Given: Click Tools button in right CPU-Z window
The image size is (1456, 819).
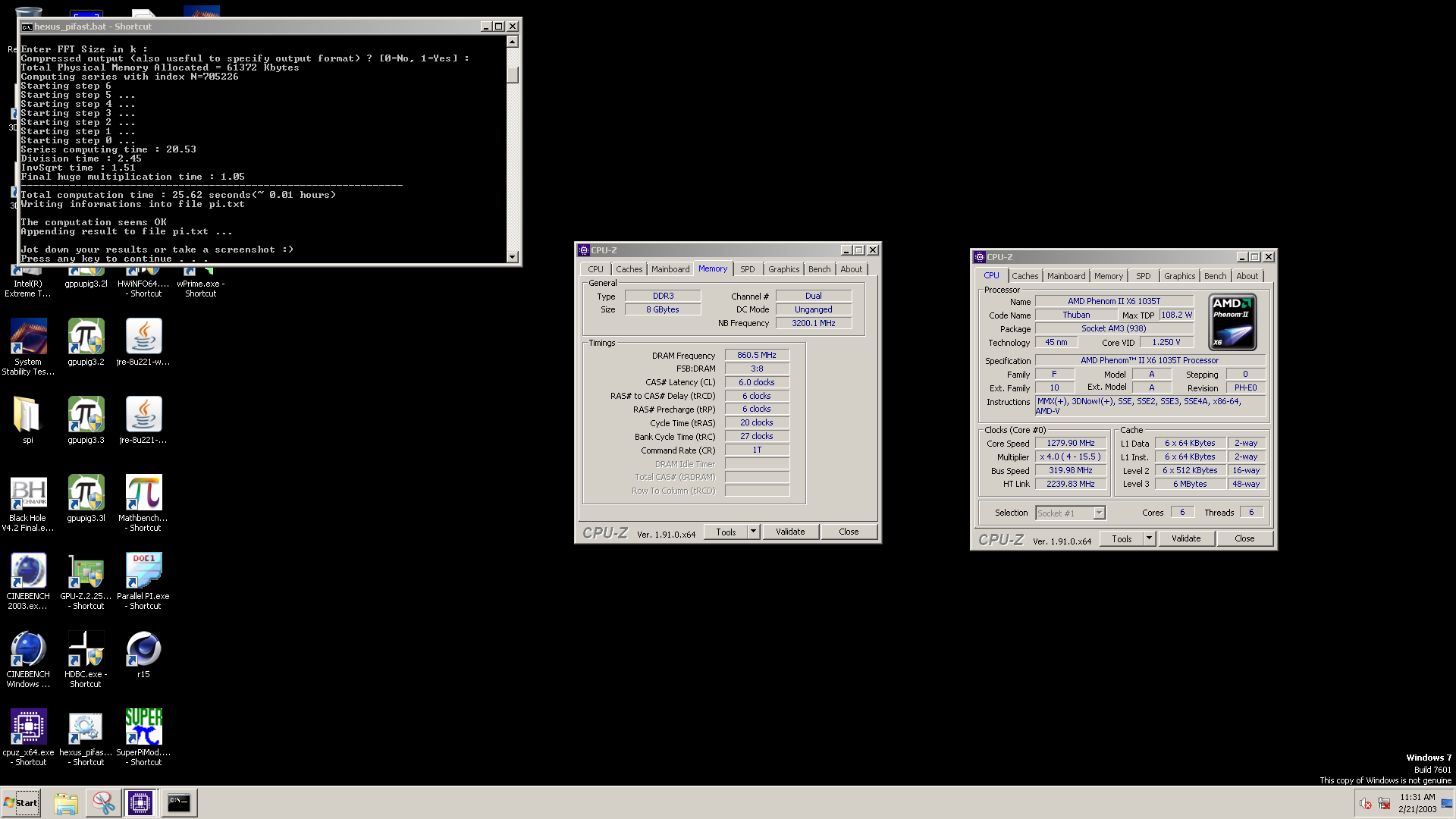Looking at the screenshot, I should [x=1122, y=538].
